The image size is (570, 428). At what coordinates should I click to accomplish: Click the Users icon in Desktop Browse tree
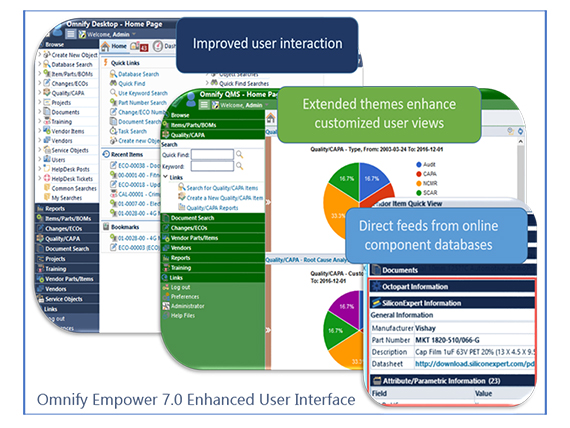click(47, 159)
